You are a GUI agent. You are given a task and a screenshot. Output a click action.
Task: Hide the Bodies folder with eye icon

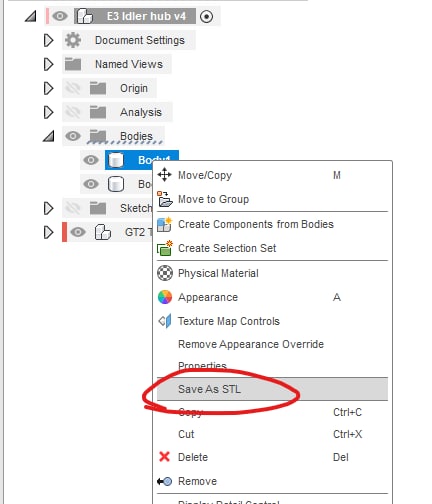(73, 136)
